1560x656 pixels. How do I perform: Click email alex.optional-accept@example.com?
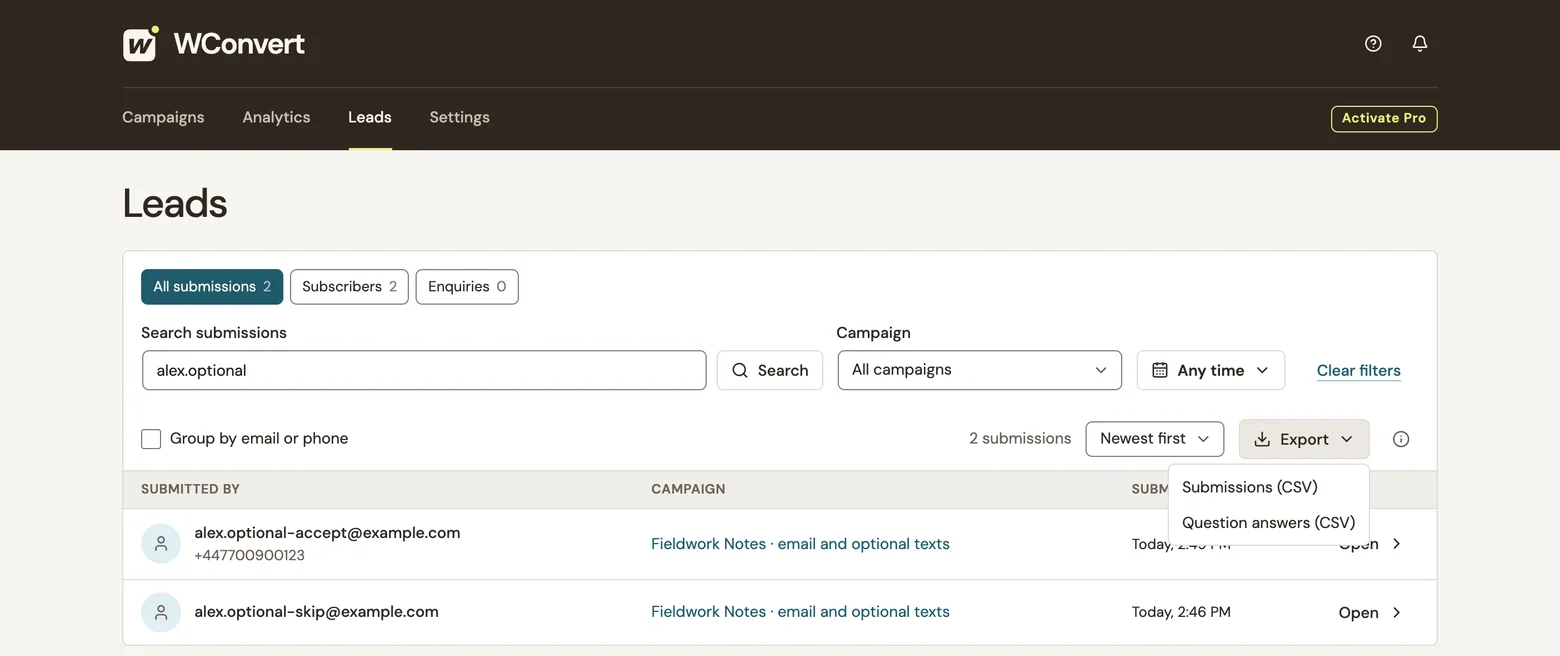327,533
